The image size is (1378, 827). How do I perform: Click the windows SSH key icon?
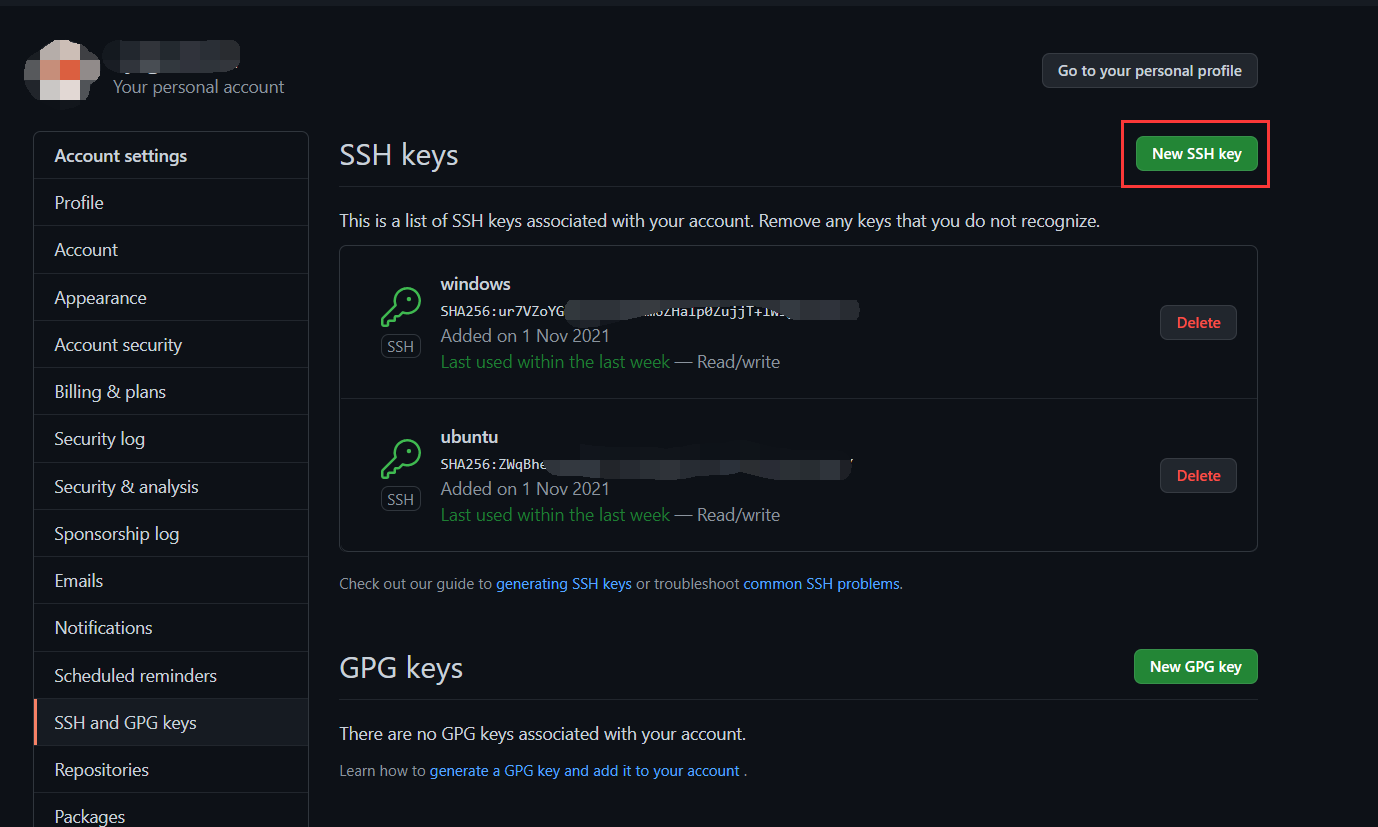(x=400, y=305)
